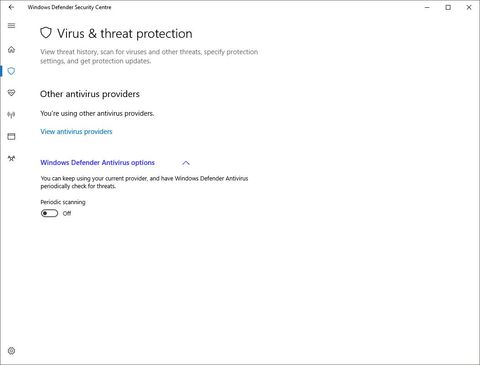Open App & browser control window icon
This screenshot has height=365, width=480.
pyautogui.click(x=11, y=136)
